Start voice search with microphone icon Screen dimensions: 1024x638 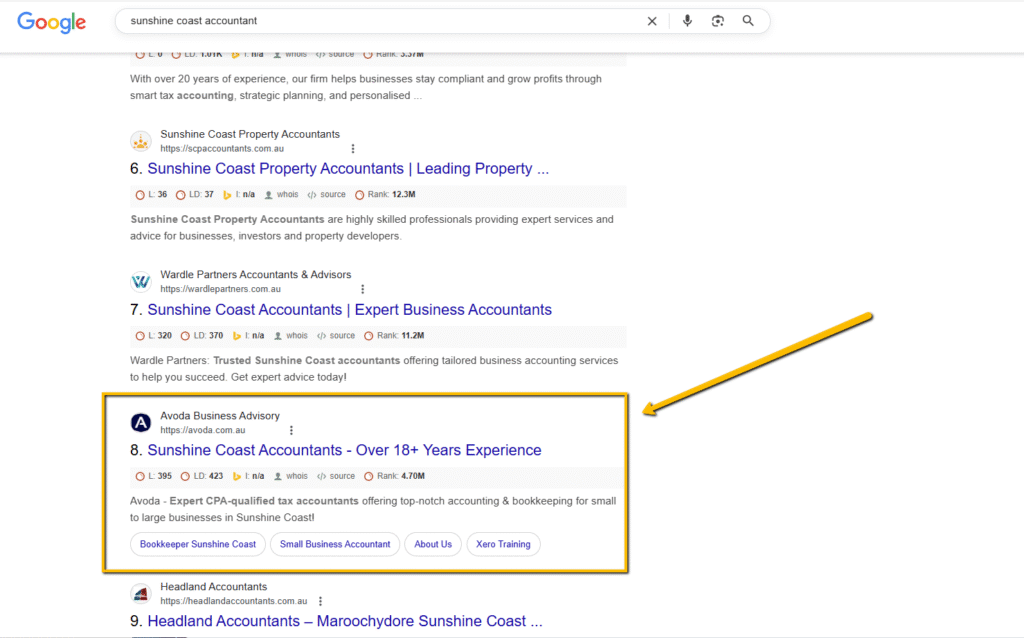pyautogui.click(x=687, y=21)
